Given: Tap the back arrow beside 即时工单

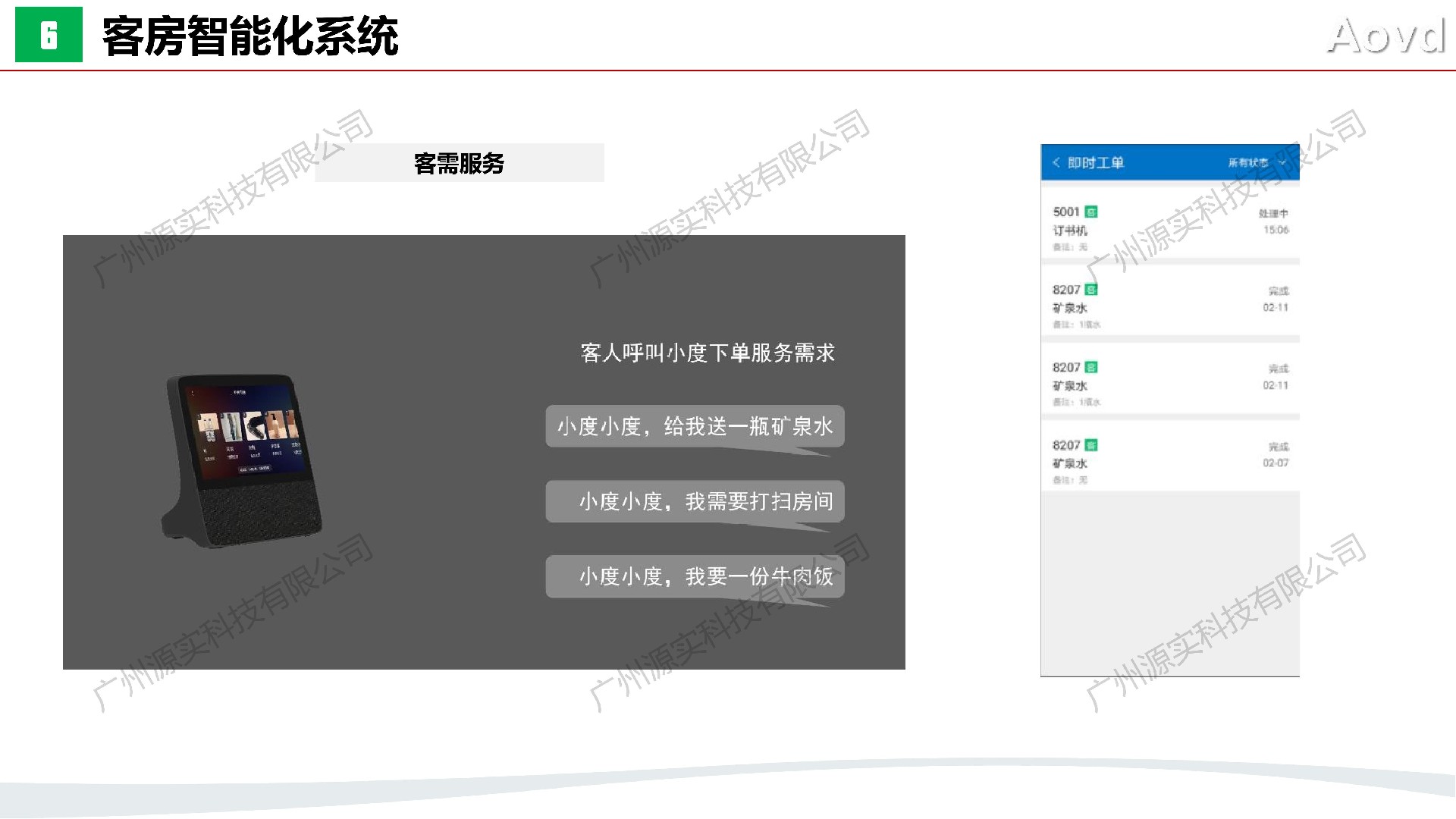Looking at the screenshot, I should coord(1056,162).
